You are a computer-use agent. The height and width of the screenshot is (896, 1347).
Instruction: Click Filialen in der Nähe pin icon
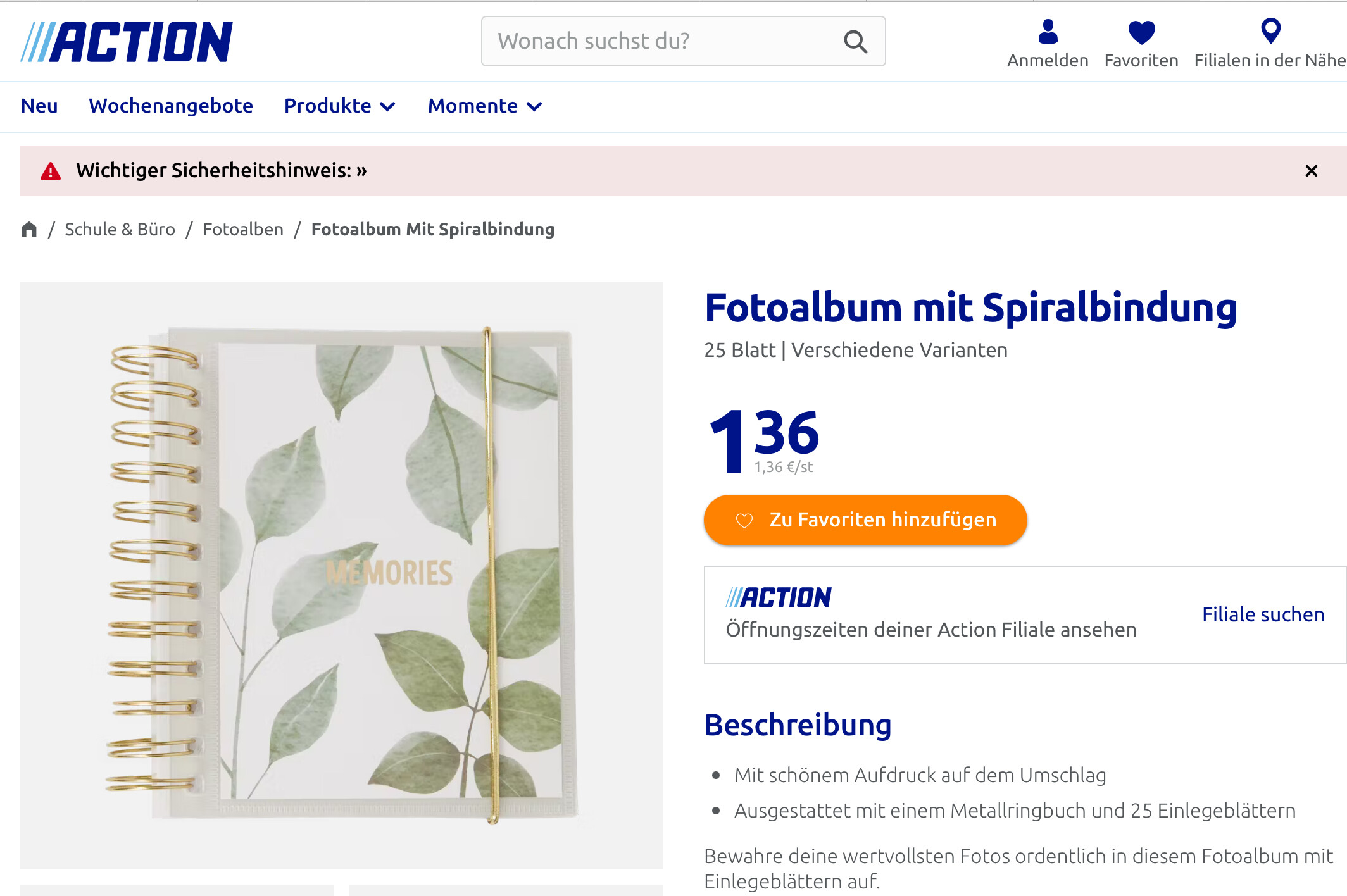click(1270, 30)
